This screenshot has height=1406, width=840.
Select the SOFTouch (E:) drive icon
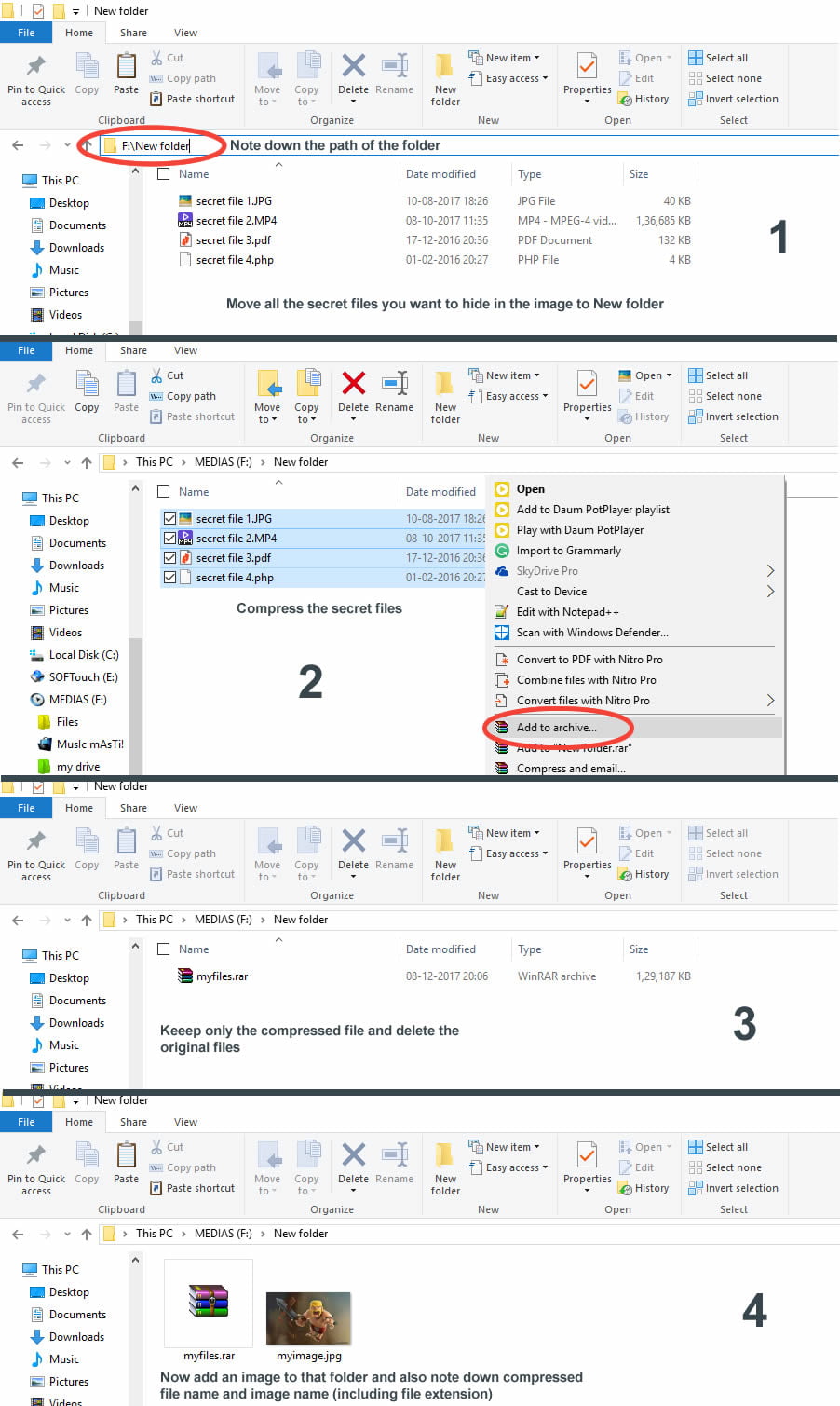point(37,677)
